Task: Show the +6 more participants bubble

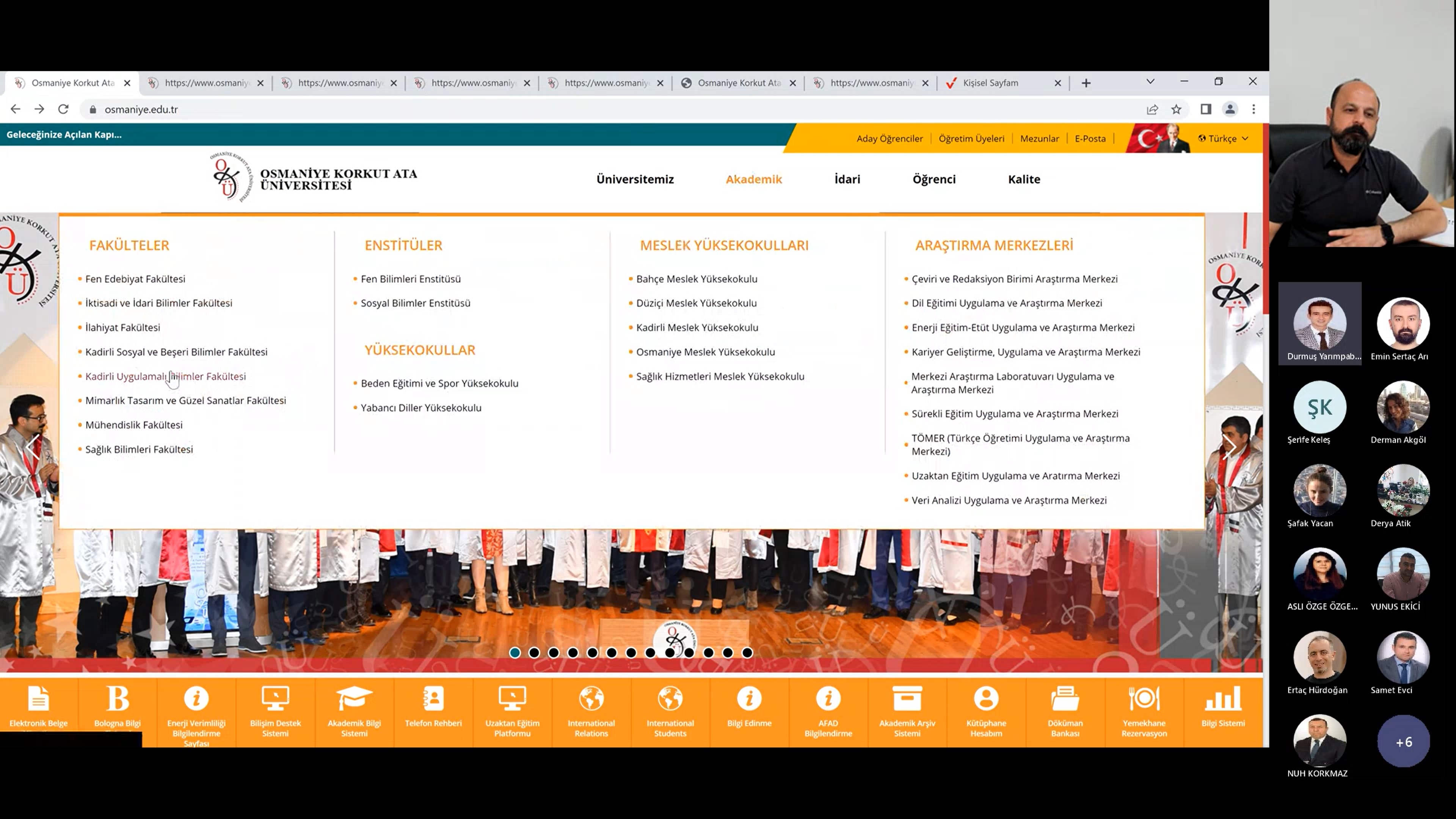Action: point(1403,741)
